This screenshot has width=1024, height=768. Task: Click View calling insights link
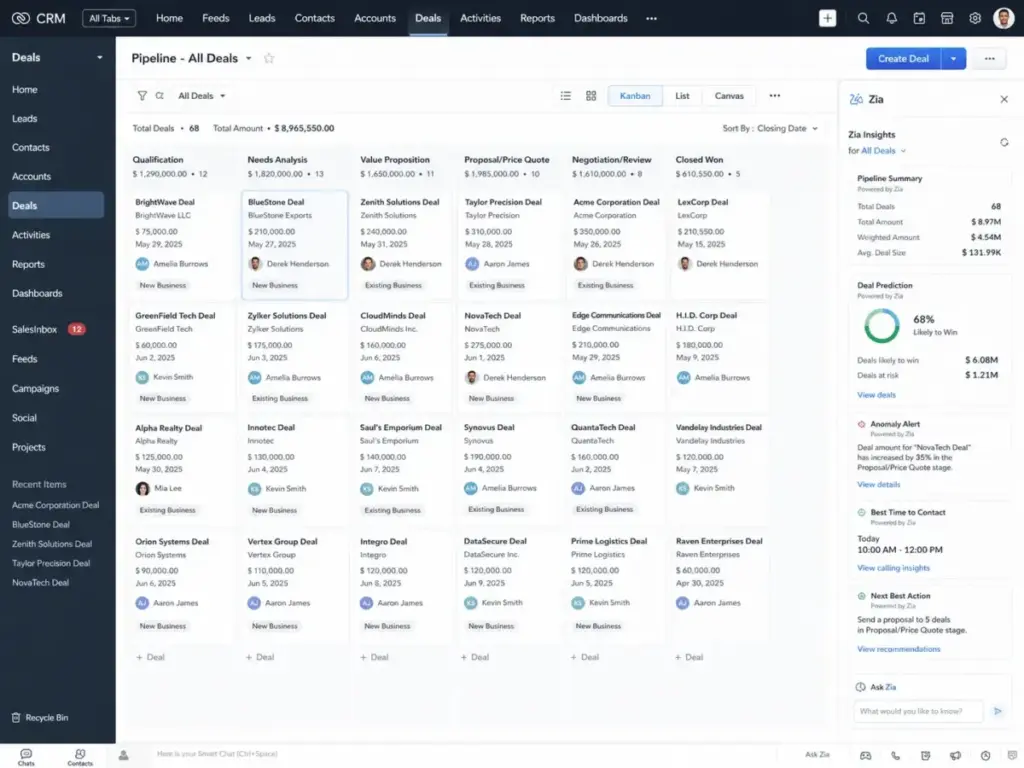coord(893,568)
